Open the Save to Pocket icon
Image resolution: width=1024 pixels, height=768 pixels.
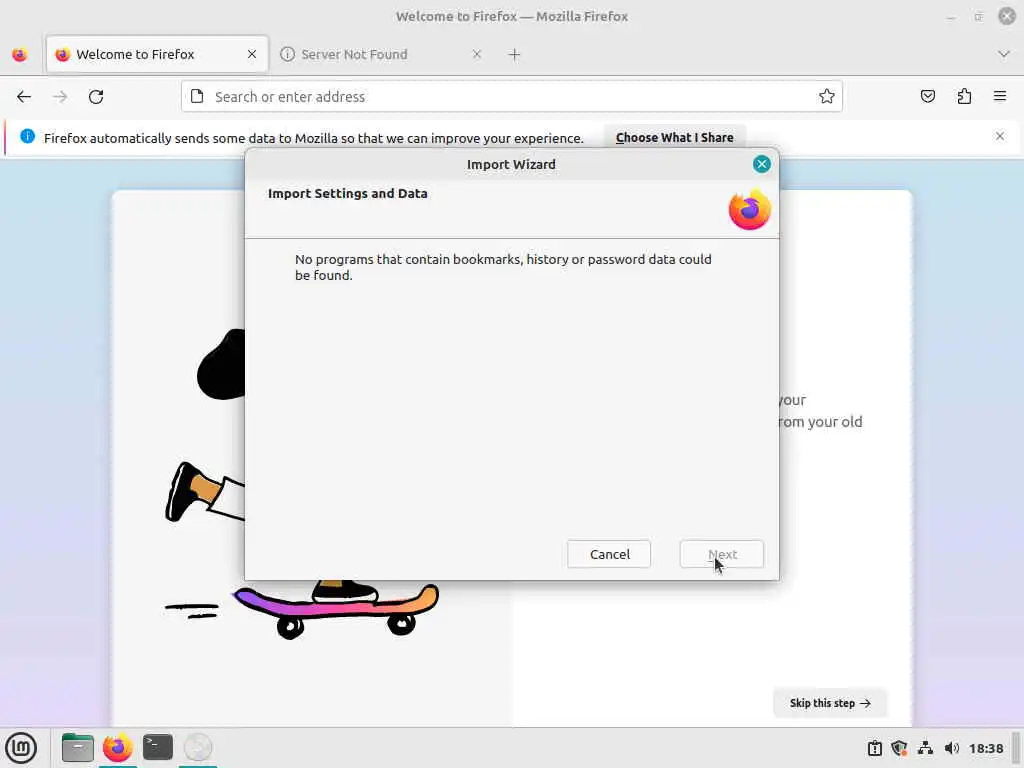927,97
